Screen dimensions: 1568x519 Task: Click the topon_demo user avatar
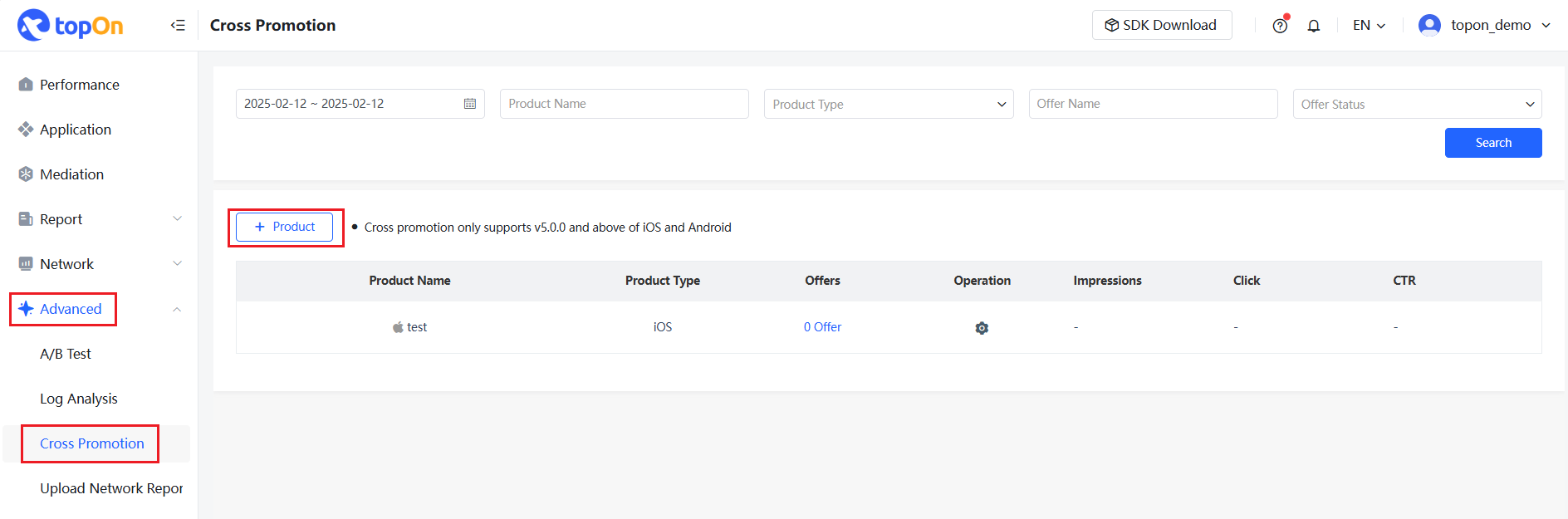(x=1429, y=25)
